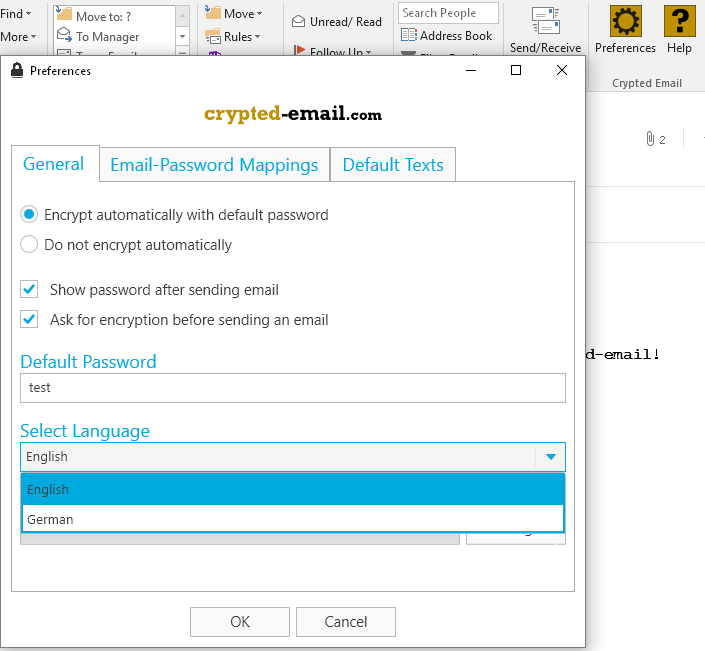
Task: Switch to the General tab
Action: click(x=54, y=164)
